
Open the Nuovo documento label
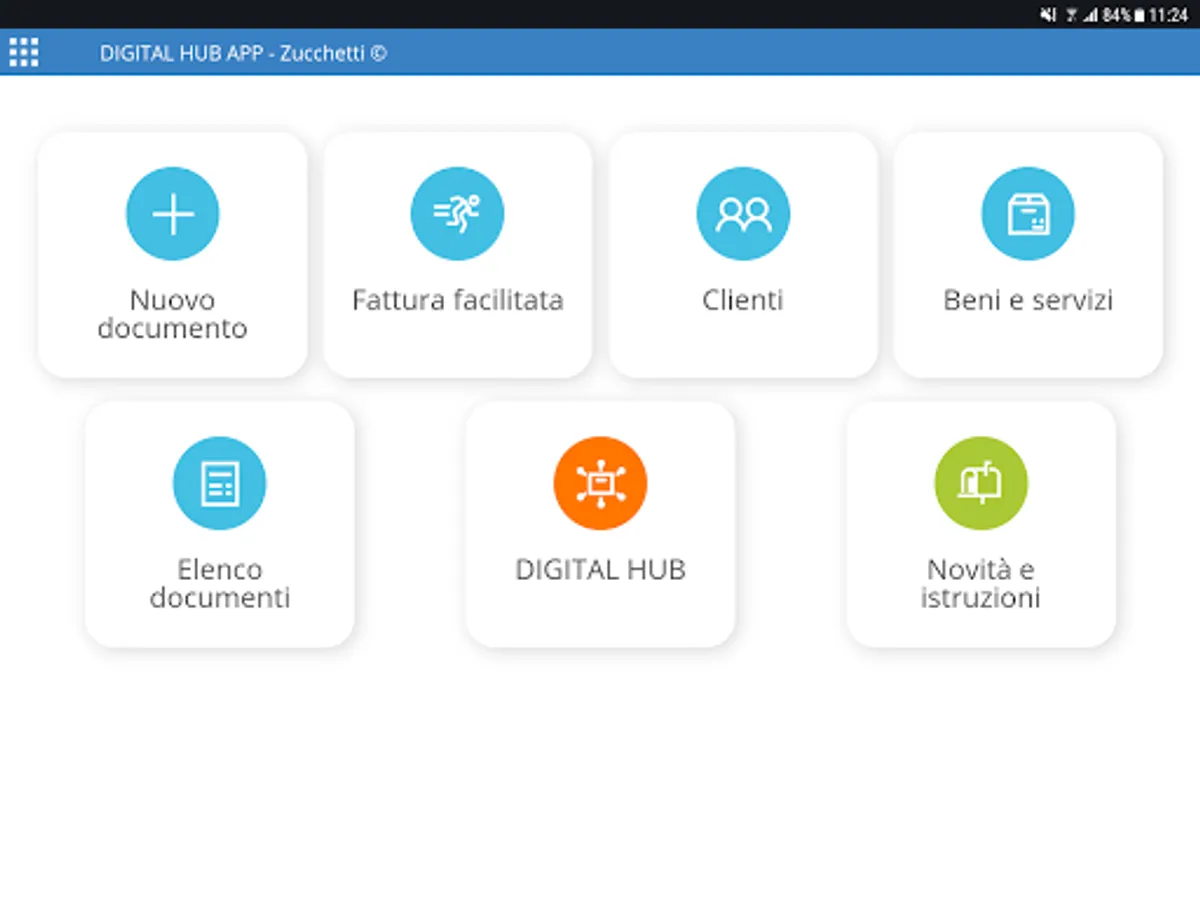tap(172, 314)
